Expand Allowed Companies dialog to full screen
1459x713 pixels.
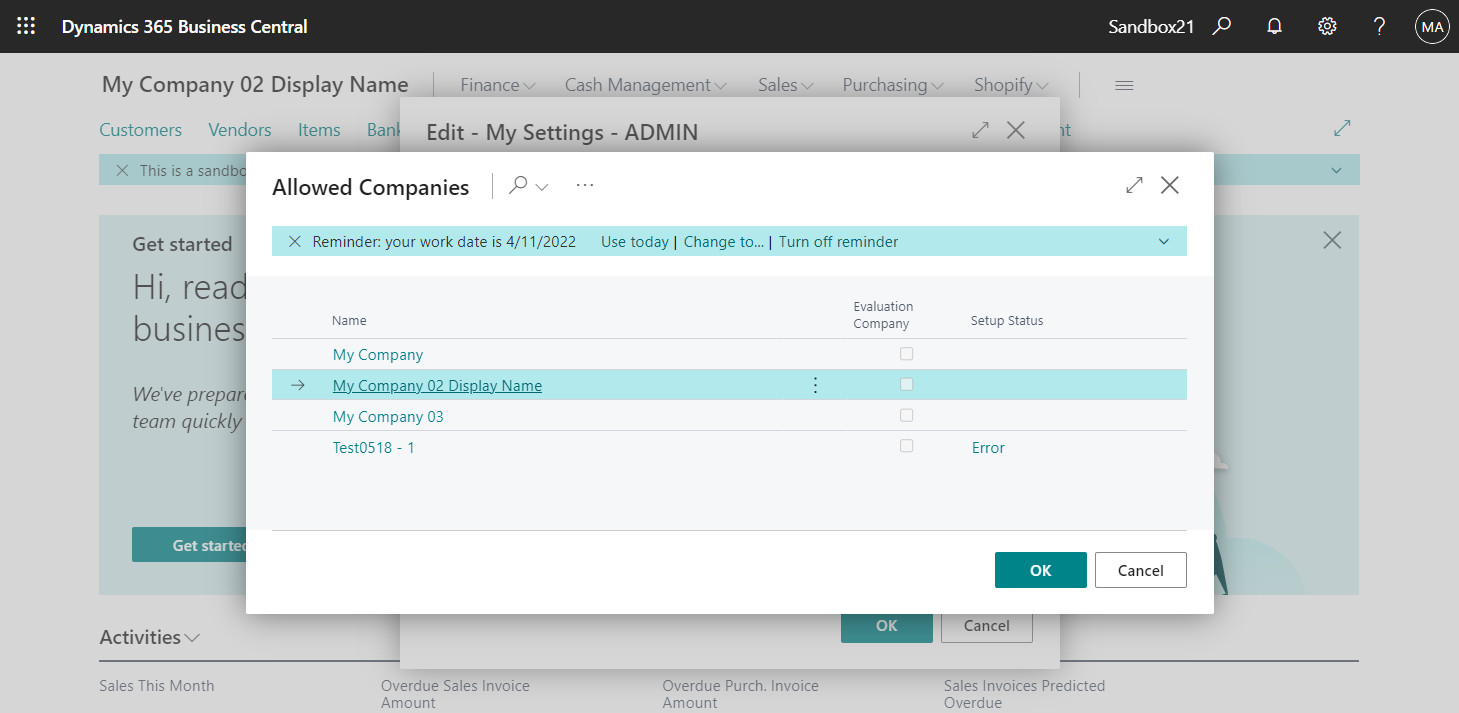pos(1134,185)
